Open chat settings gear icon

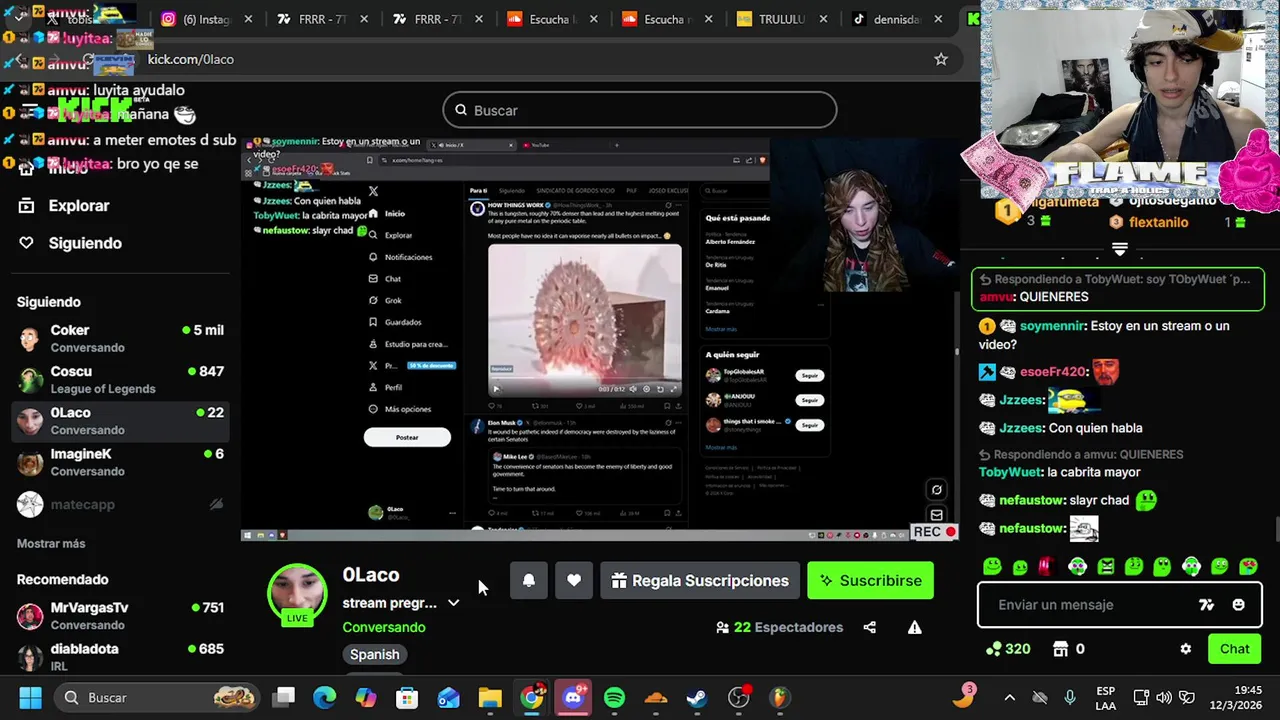[x=1186, y=649]
